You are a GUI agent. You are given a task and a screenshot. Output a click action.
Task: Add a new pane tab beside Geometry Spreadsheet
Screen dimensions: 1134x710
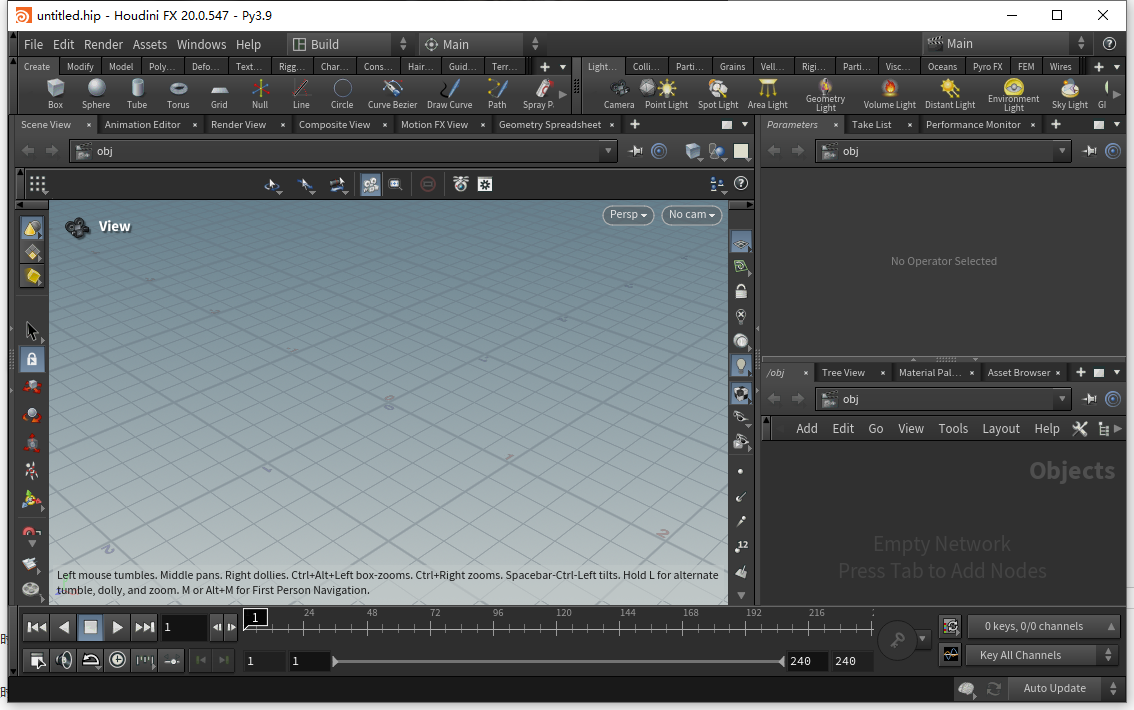634,124
